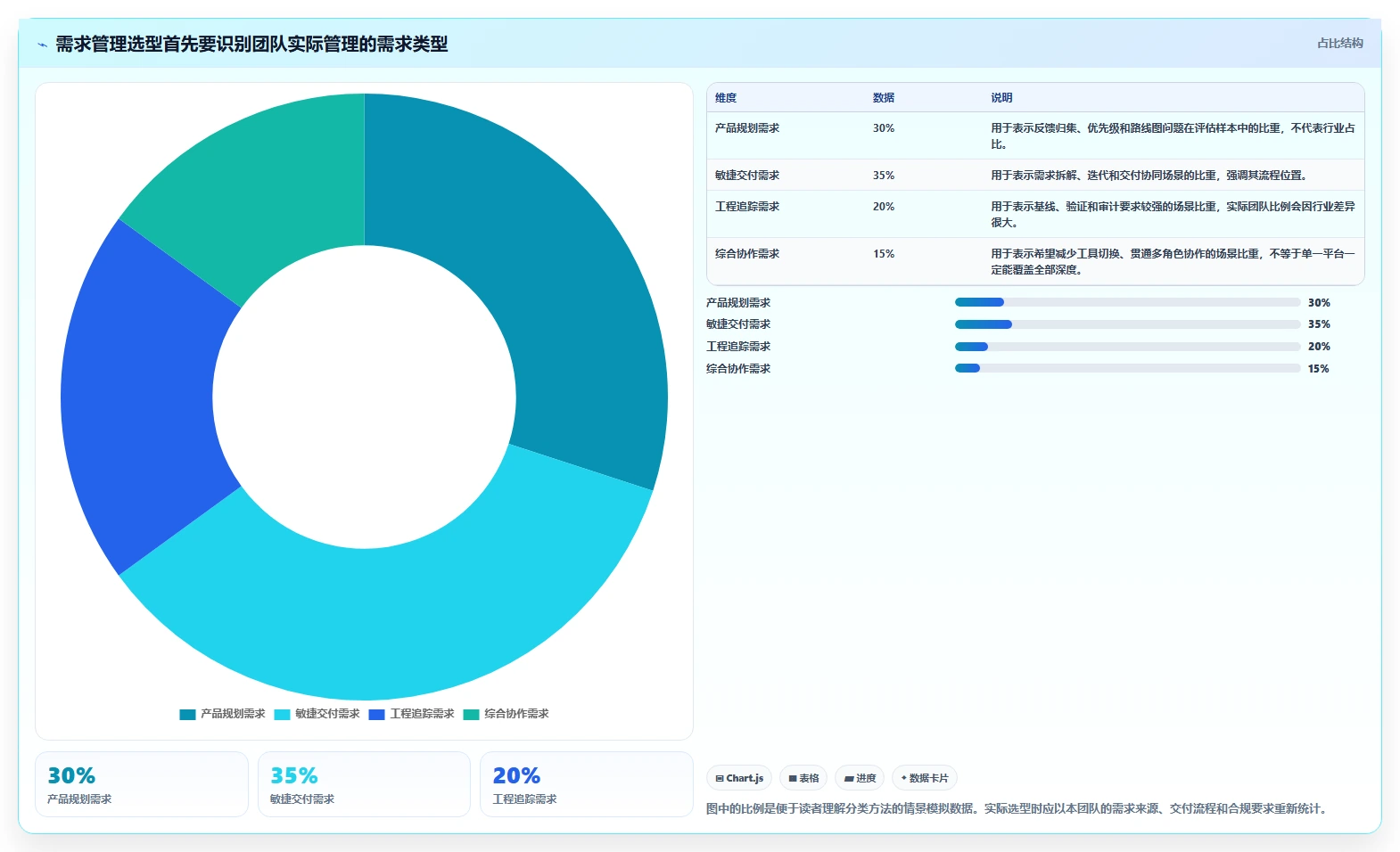Select 工程追踪需求 cell in the table
The width and height of the screenshot is (1400, 852).
pyautogui.click(x=747, y=207)
